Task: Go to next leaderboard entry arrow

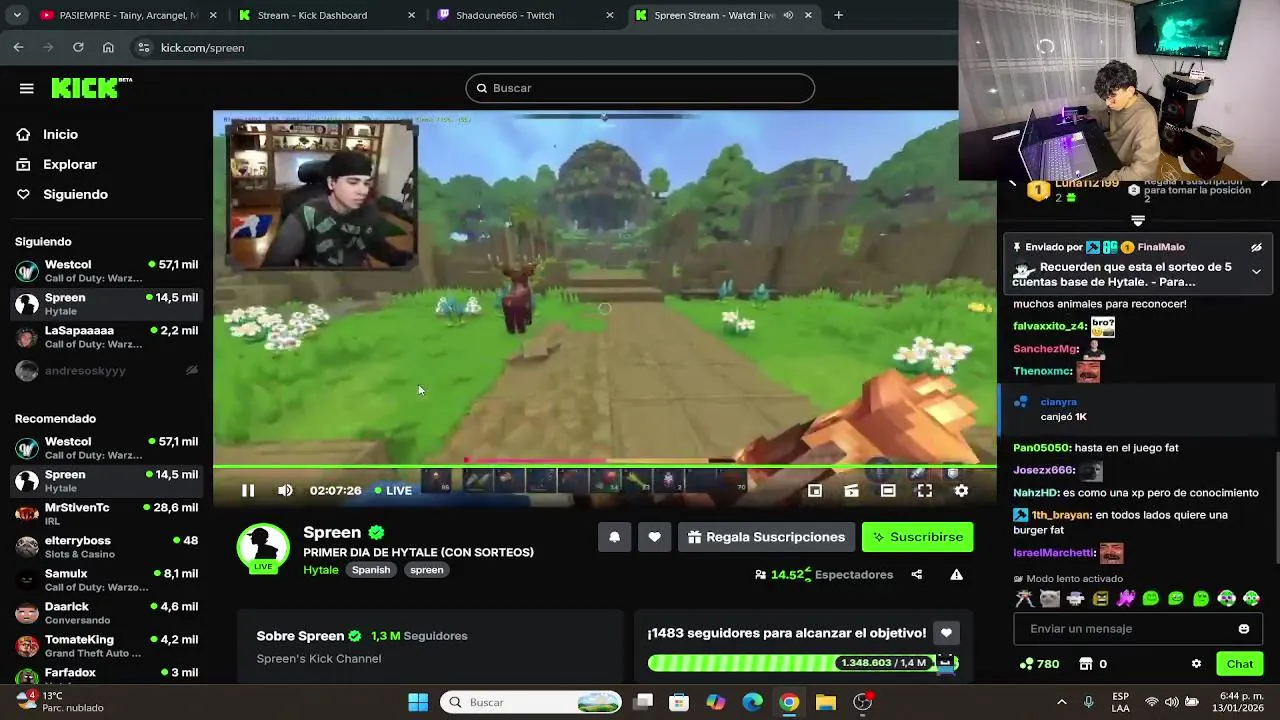Action: pyautogui.click(x=1264, y=183)
